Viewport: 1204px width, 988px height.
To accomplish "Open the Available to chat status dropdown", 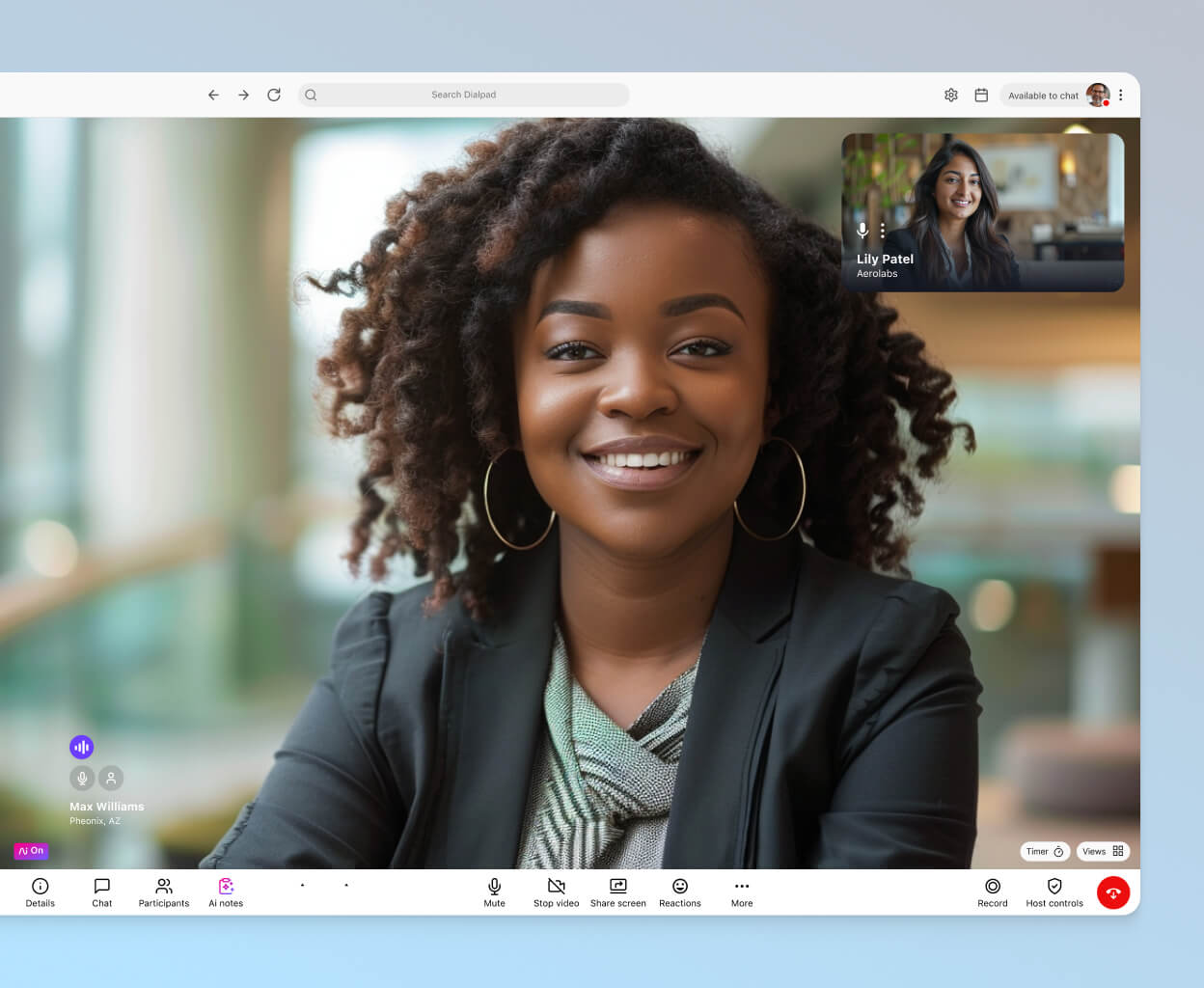I will coord(1043,96).
